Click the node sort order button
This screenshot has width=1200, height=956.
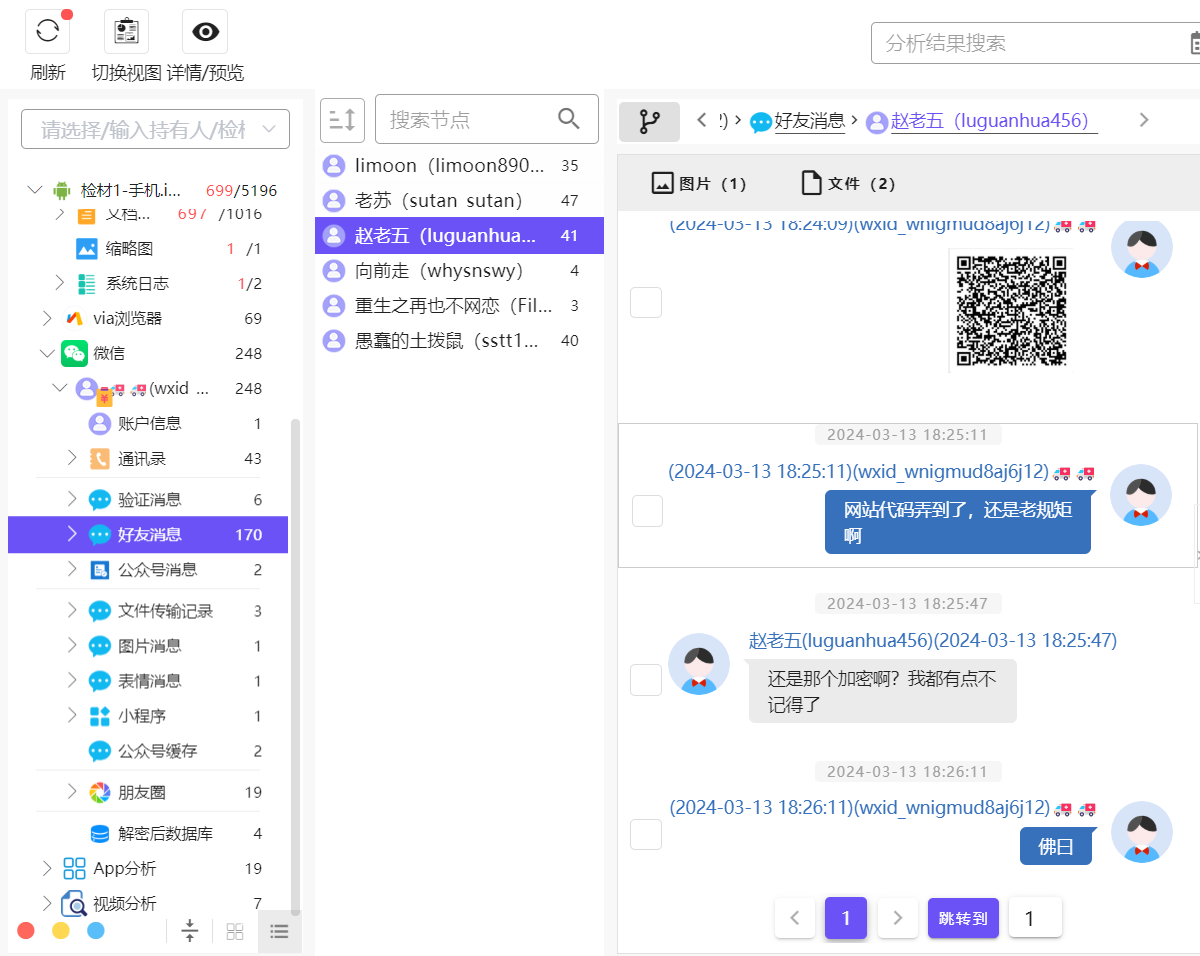pyautogui.click(x=342, y=120)
